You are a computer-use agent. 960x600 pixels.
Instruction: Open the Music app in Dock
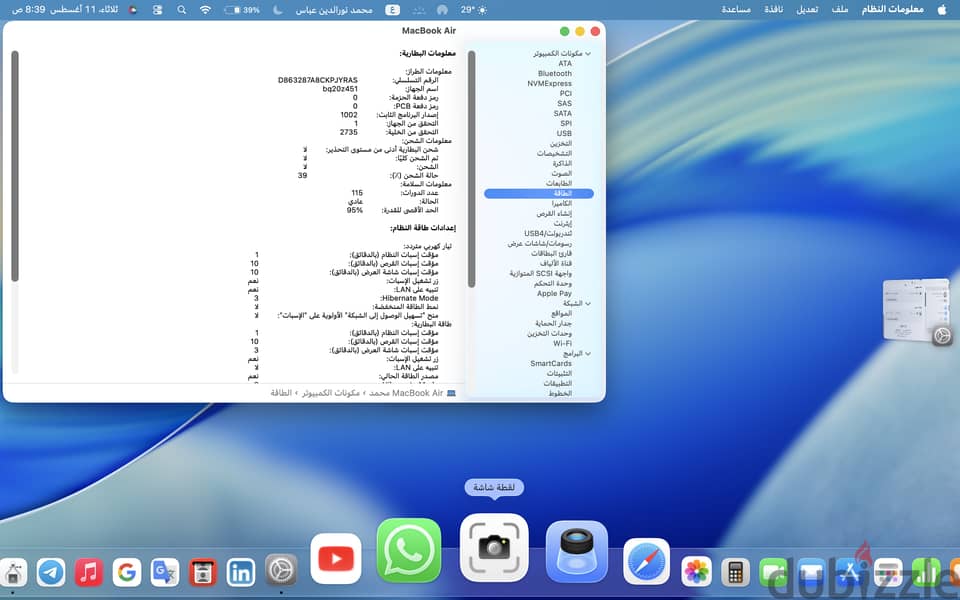pyautogui.click(x=89, y=572)
